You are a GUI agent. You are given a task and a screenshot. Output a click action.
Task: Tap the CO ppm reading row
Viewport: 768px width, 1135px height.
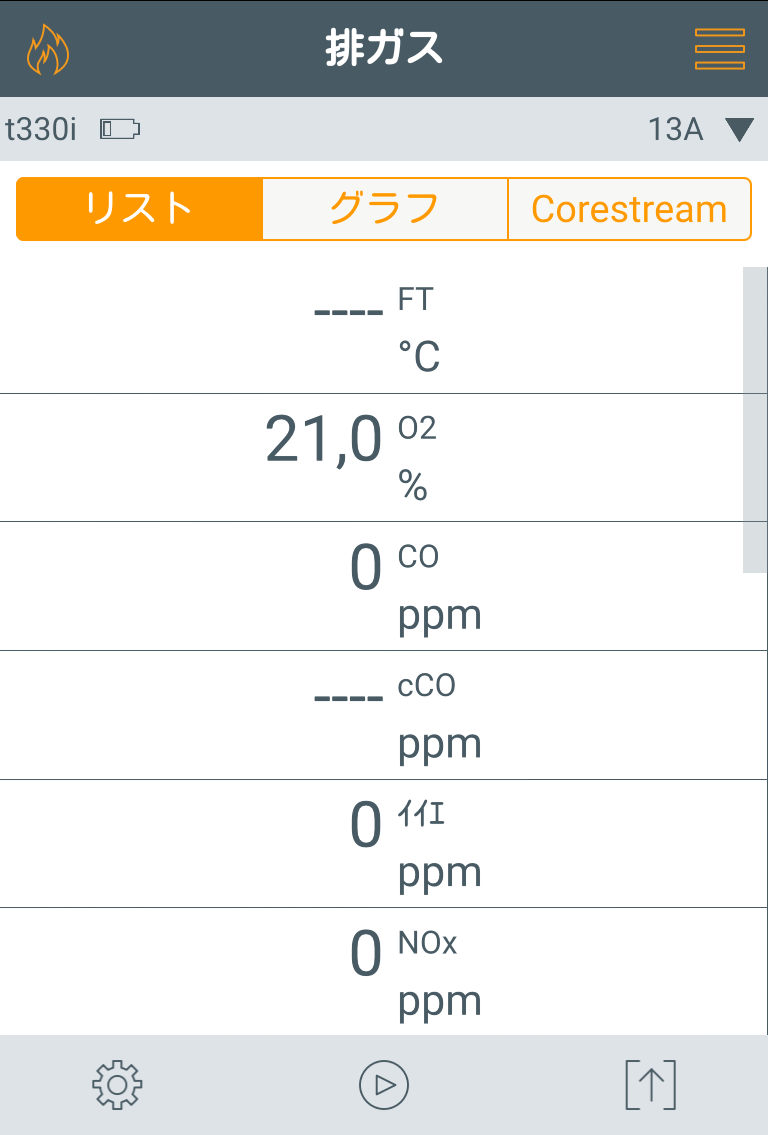(x=372, y=586)
